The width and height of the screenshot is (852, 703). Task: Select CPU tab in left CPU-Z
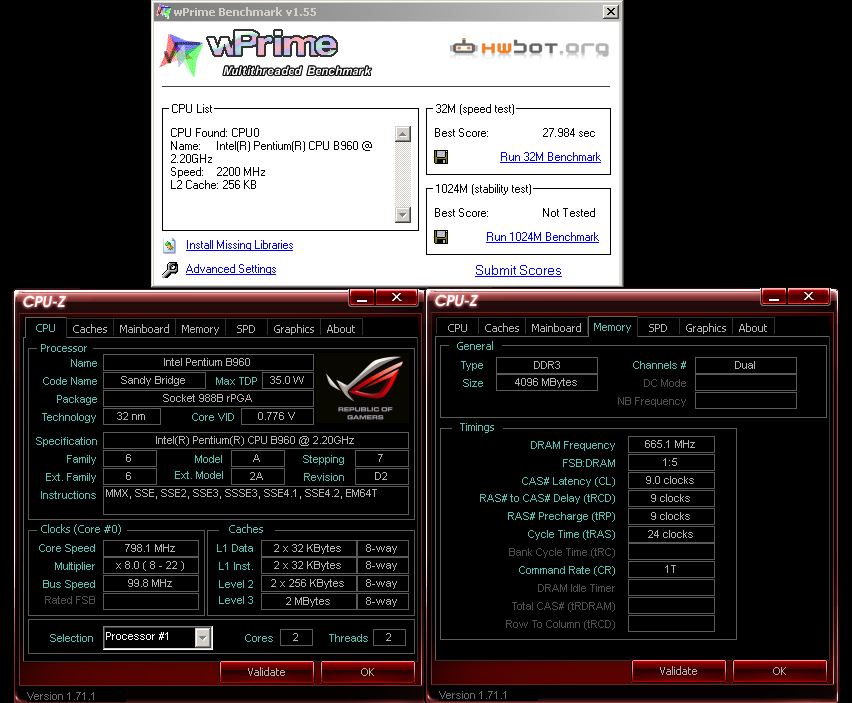(46, 328)
